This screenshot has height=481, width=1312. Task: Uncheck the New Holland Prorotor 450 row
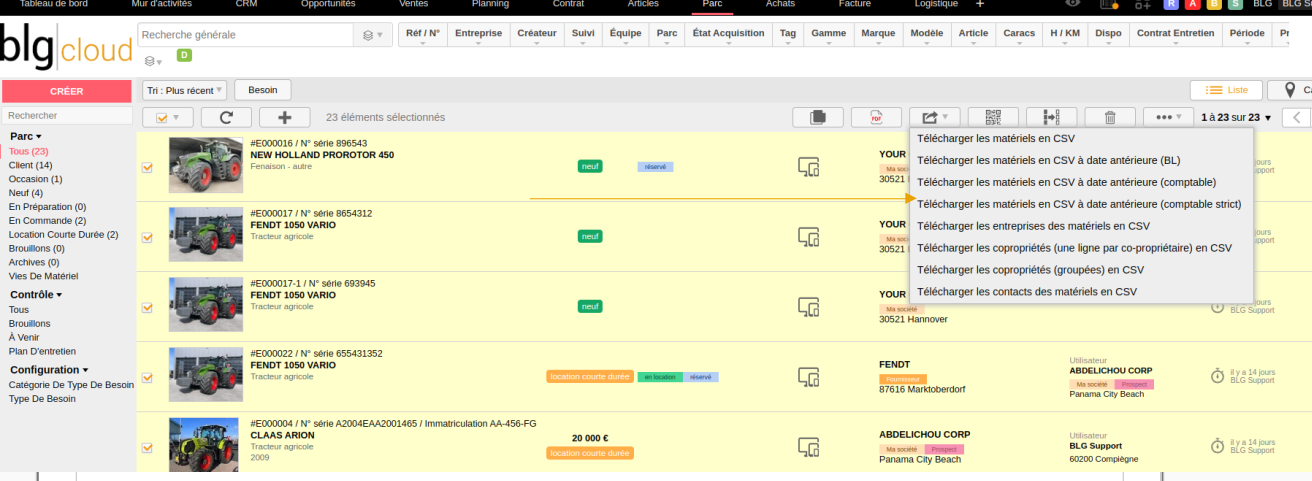[148, 167]
